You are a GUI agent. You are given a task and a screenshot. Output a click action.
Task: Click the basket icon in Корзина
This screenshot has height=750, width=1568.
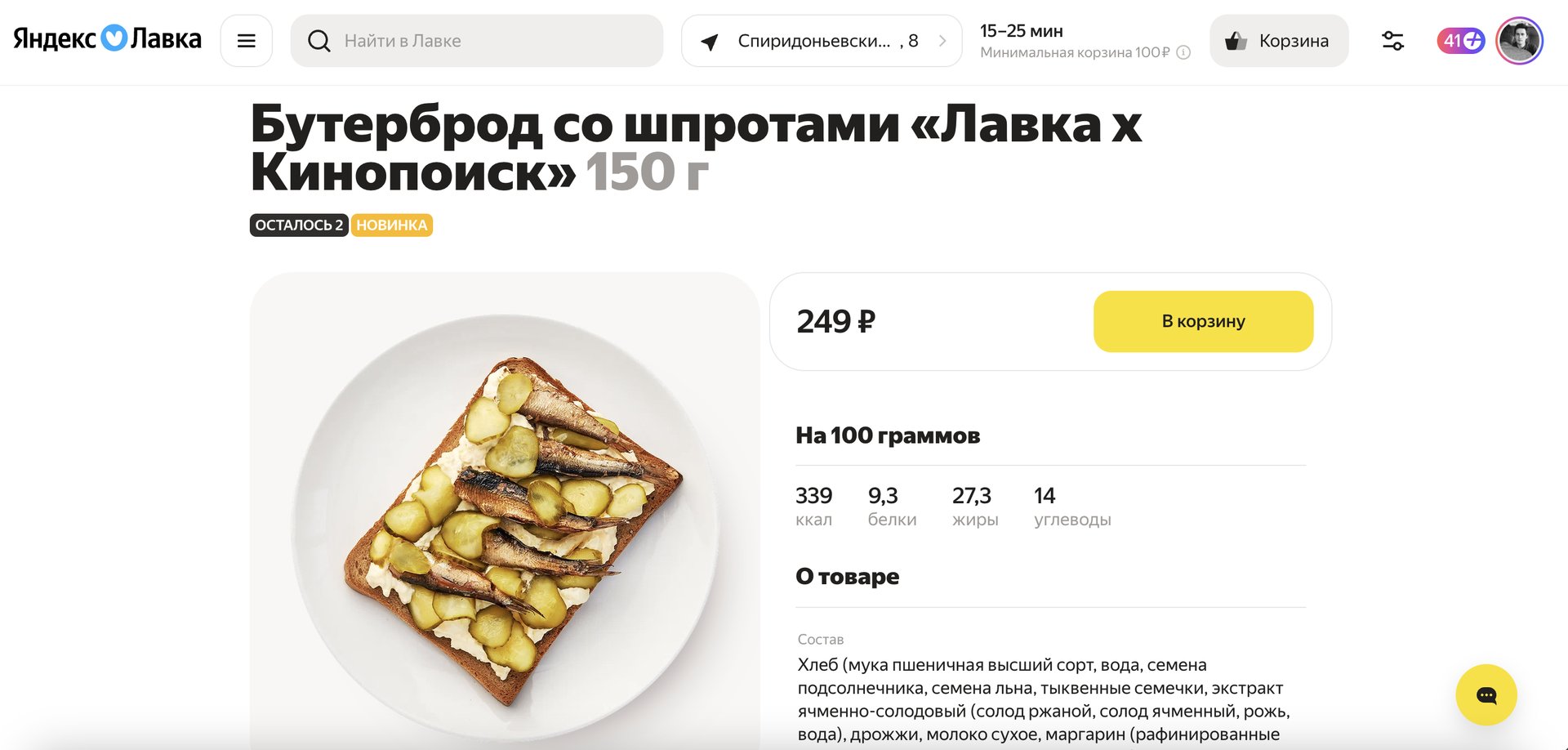1236,41
